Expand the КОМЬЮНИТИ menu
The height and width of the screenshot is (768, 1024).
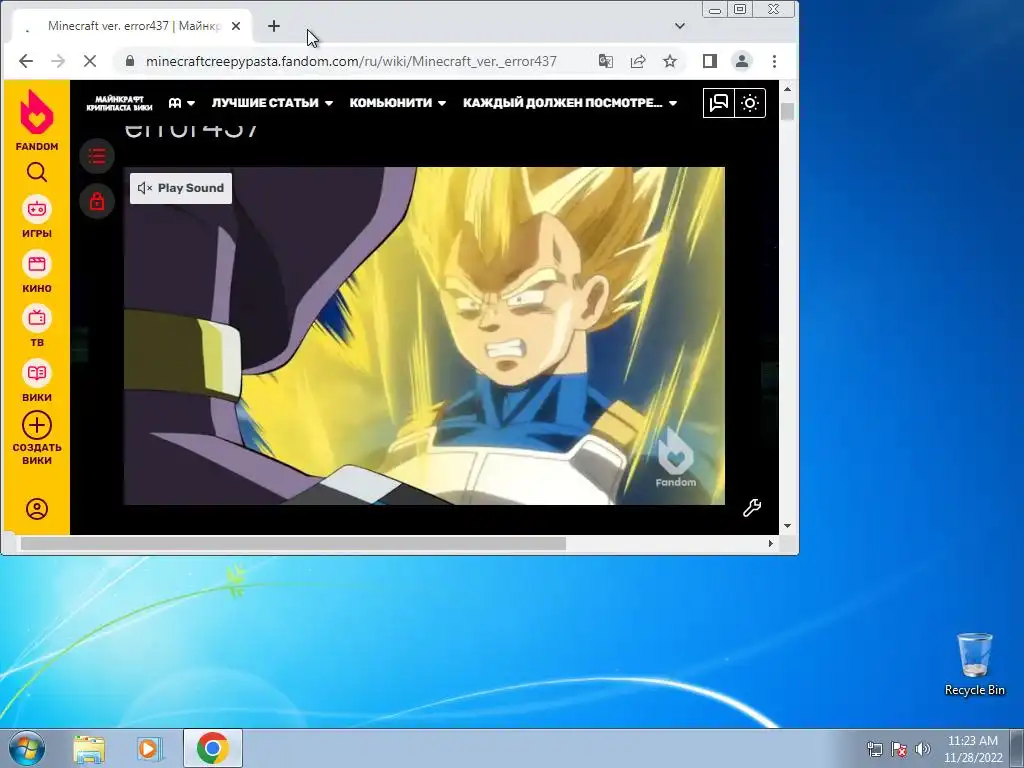[x=398, y=103]
